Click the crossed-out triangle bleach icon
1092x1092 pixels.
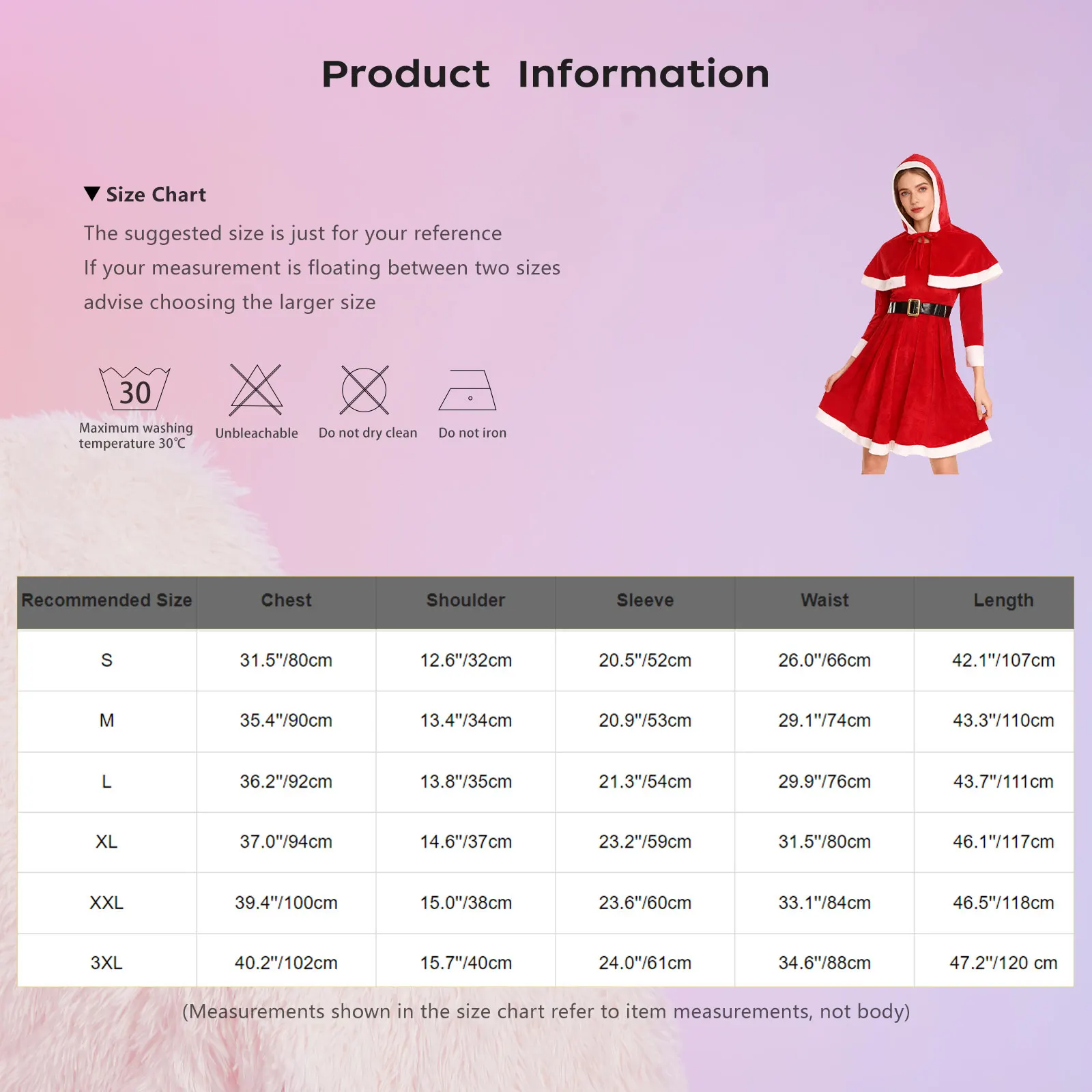pyautogui.click(x=256, y=390)
